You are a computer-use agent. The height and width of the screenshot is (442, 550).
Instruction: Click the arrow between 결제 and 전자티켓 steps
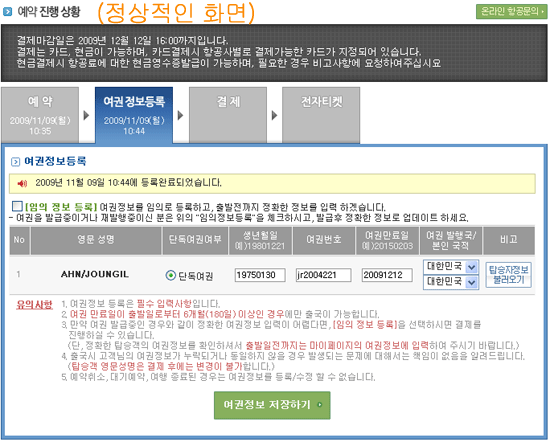pos(274,115)
